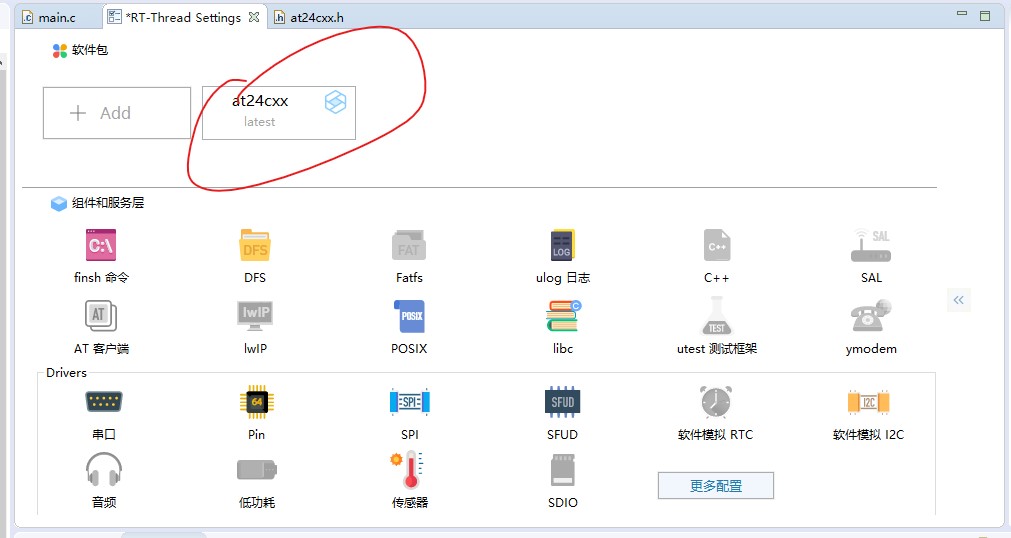Enable the lwIP network stack icon
This screenshot has height=538, width=1011.
click(x=255, y=316)
